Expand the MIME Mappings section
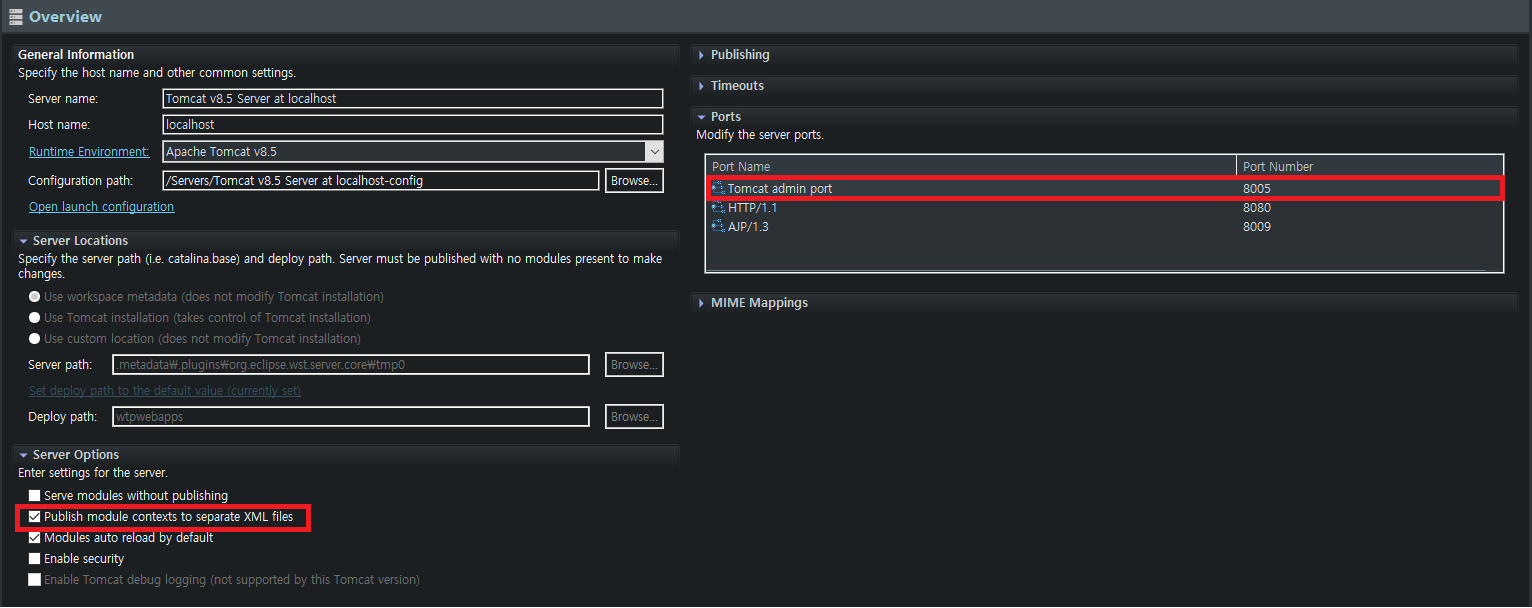The width and height of the screenshot is (1532, 608). (x=702, y=303)
